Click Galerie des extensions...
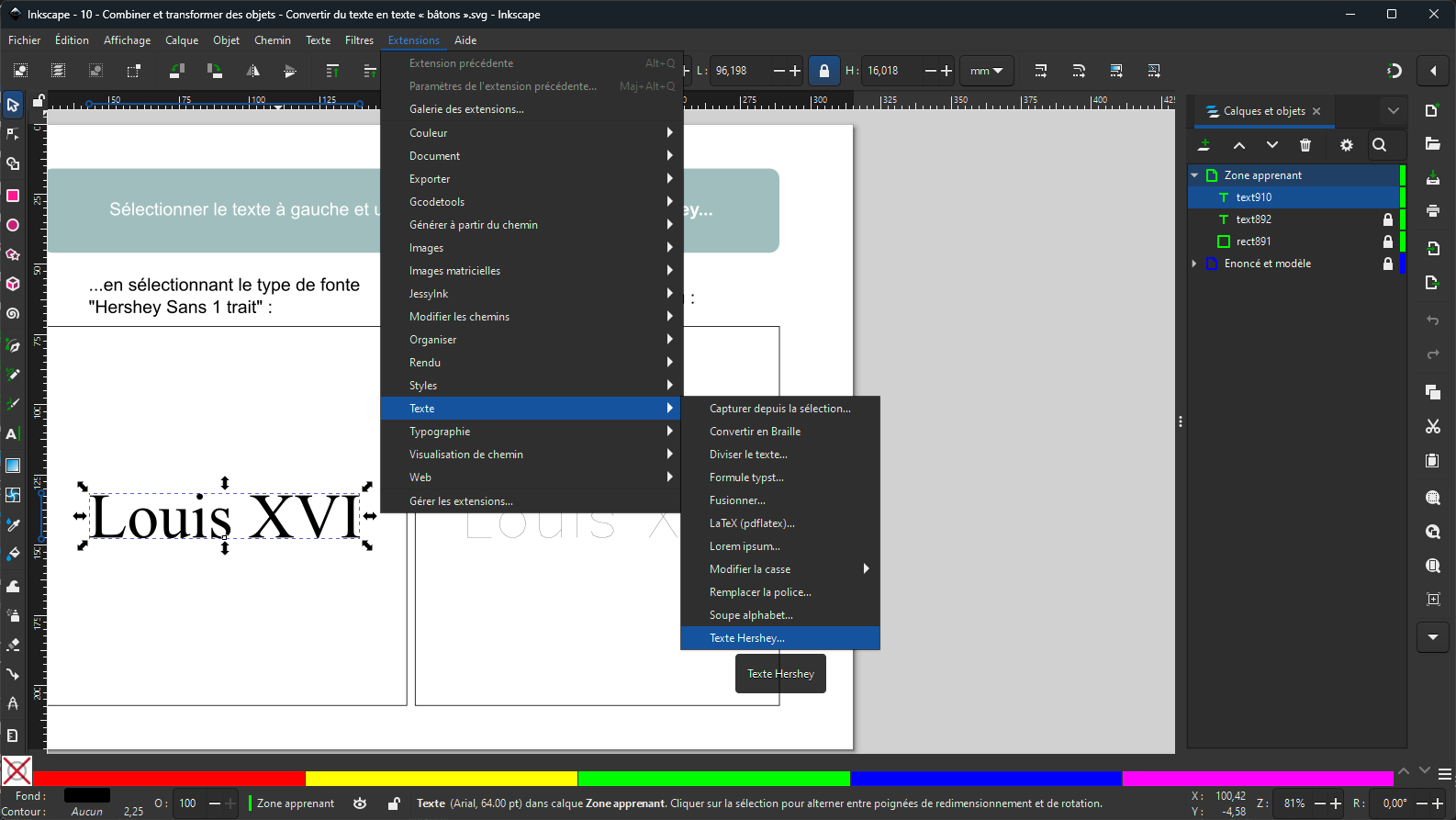The width and height of the screenshot is (1456, 820). click(x=531, y=109)
